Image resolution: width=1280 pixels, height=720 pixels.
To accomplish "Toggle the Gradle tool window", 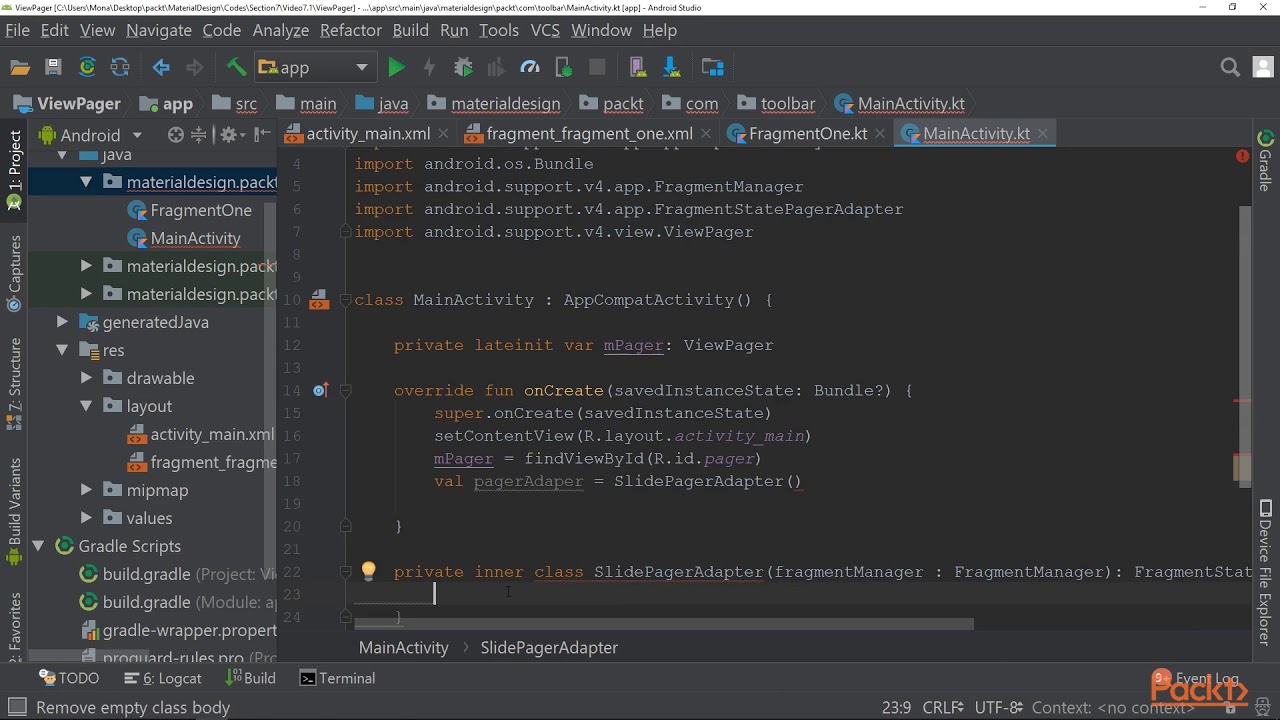I will (1265, 160).
